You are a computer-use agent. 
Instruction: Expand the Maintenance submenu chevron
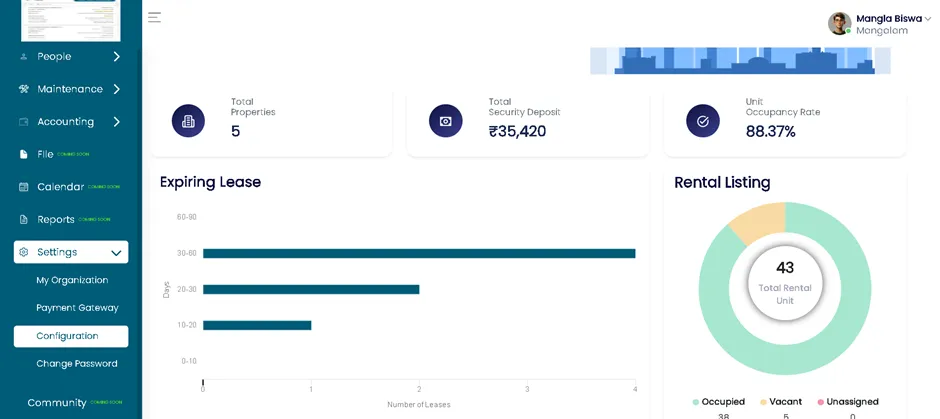(116, 89)
